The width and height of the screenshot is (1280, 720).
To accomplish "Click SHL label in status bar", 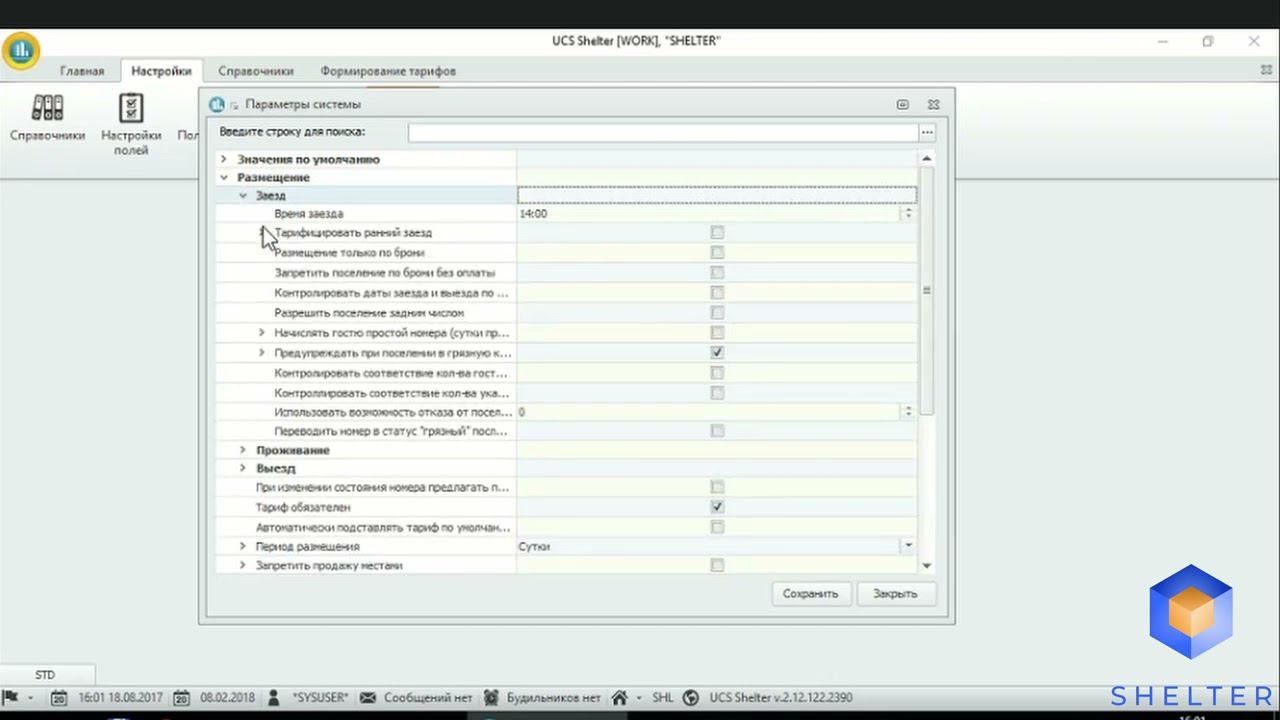I will [x=662, y=697].
